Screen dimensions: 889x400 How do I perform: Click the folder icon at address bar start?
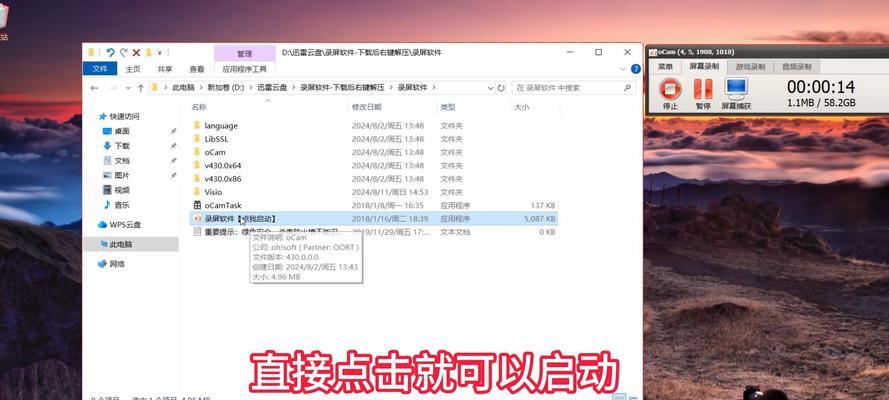click(154, 88)
